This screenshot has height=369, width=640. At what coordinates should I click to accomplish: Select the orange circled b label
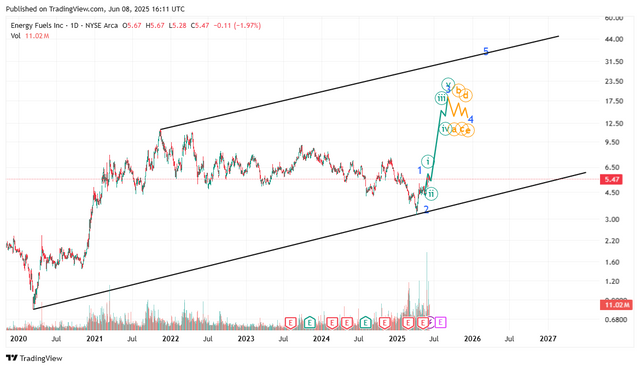(x=458, y=90)
